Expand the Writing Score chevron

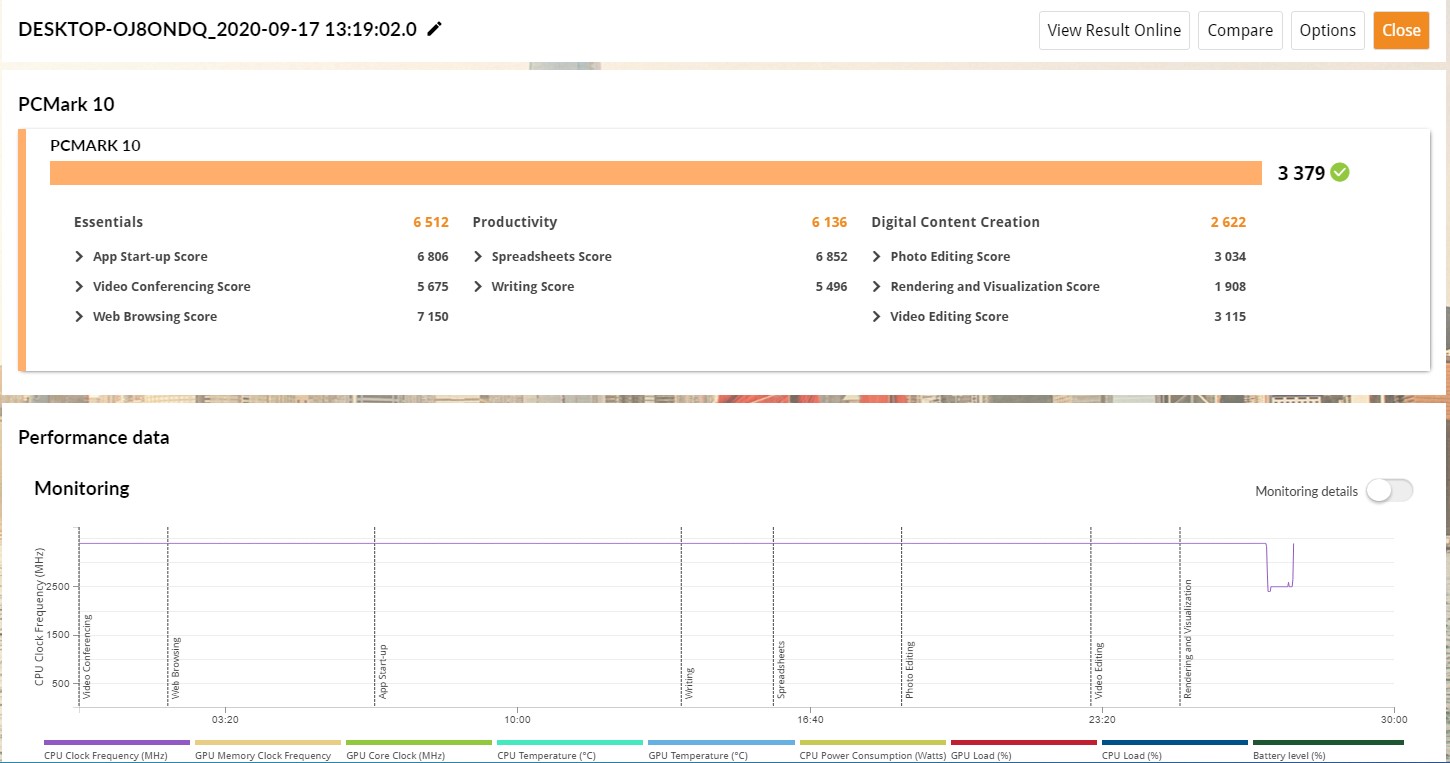[x=478, y=287]
